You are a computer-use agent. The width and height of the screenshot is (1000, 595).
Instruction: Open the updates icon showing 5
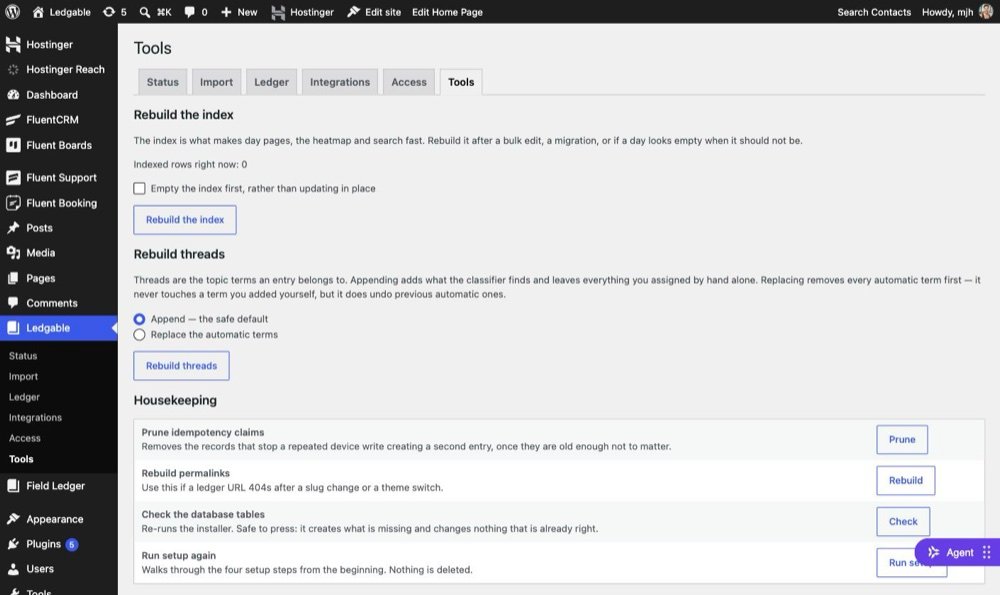pyautogui.click(x=109, y=12)
